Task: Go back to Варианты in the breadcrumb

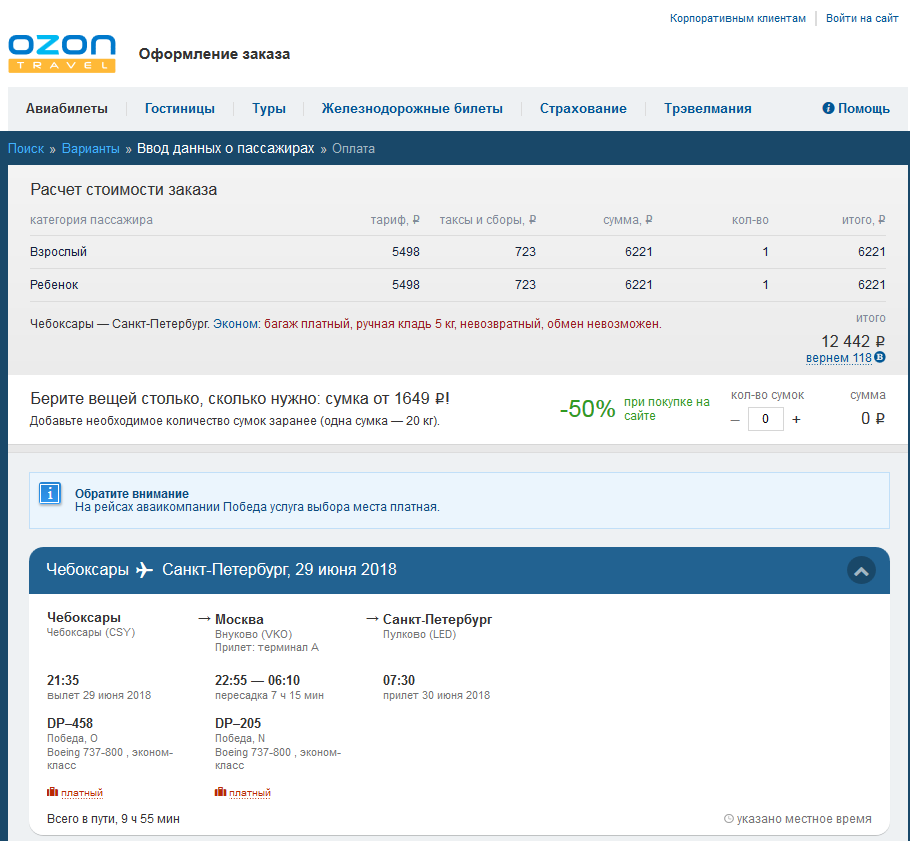Action: (90, 149)
